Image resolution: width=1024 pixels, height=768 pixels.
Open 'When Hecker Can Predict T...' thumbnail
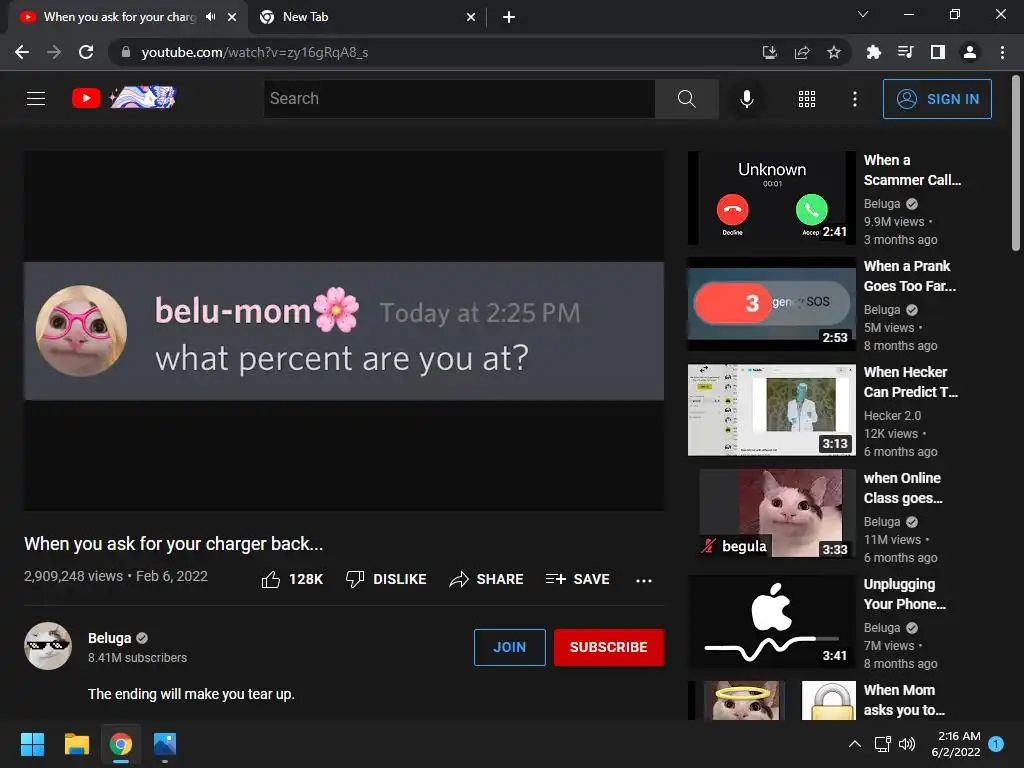[x=772, y=409]
